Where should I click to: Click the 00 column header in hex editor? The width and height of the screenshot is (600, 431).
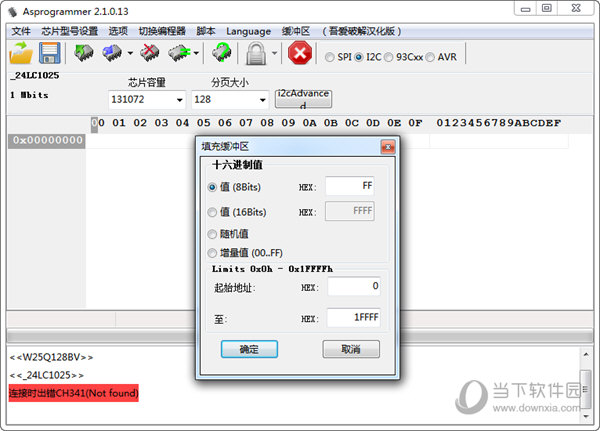click(98, 123)
